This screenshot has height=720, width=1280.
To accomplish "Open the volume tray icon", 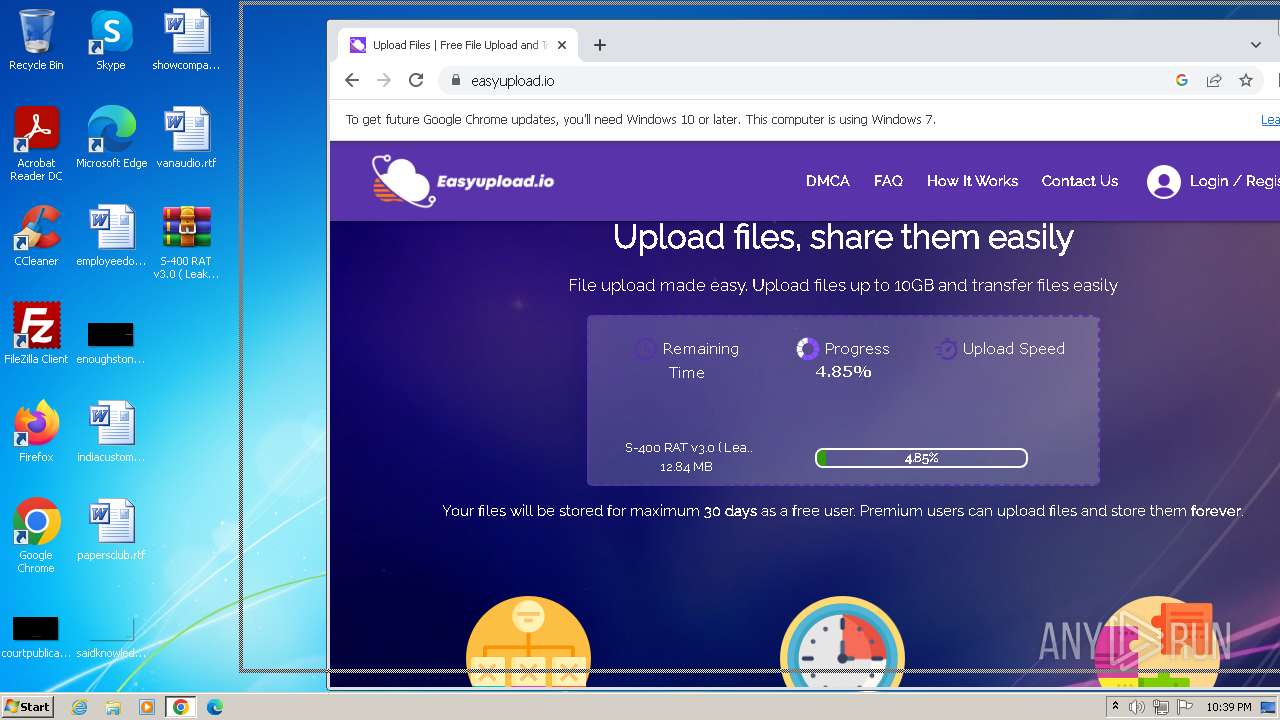I will [1137, 707].
